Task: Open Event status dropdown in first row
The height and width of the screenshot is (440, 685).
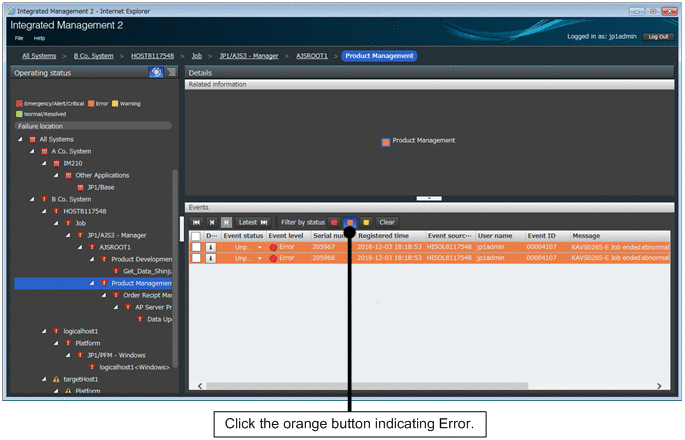Action: pyautogui.click(x=260, y=246)
